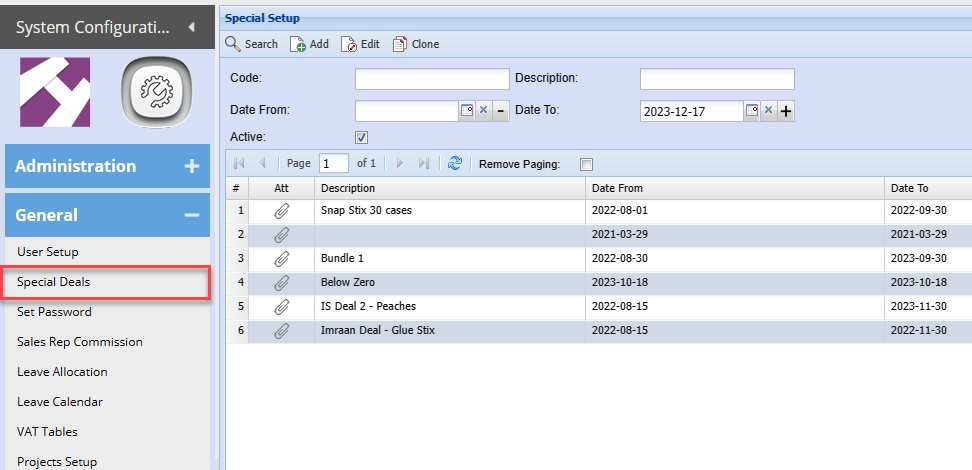Collapse the System Configuration sidebar arrow
972x470 pixels.
(191, 27)
